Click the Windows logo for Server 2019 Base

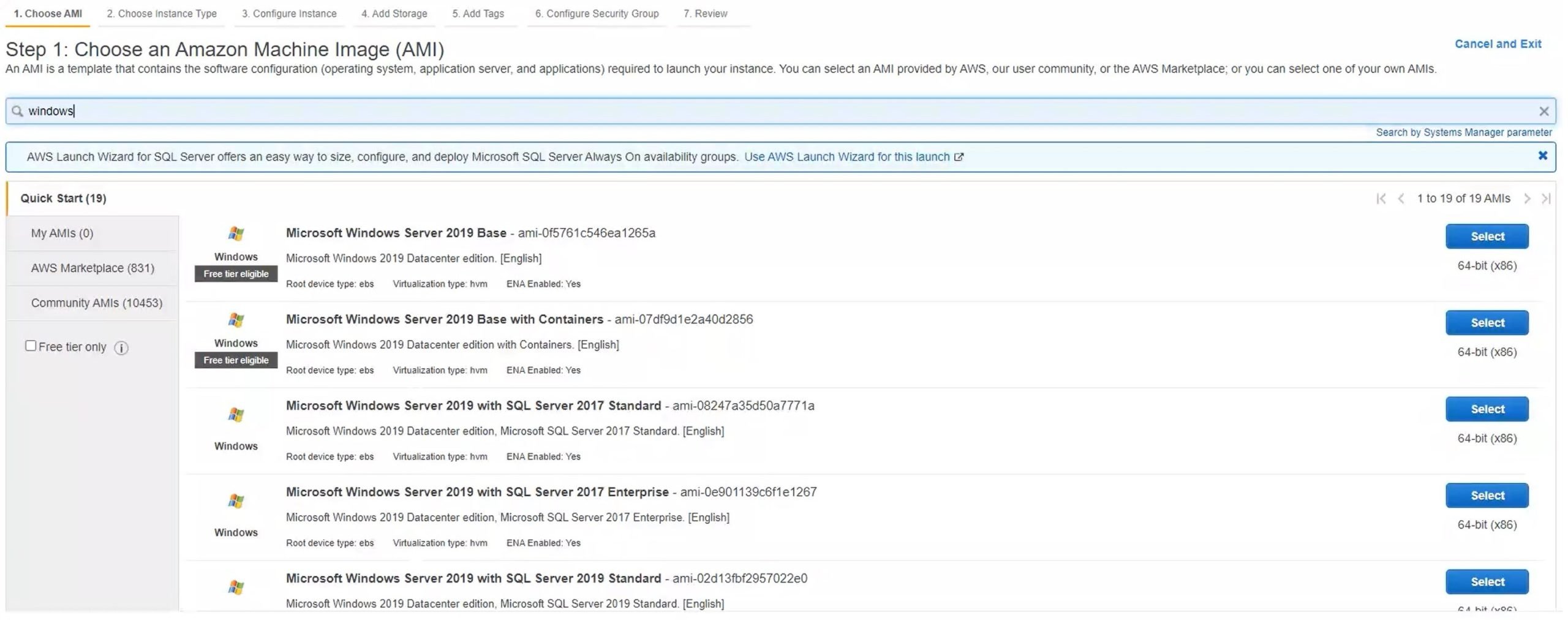[x=236, y=233]
